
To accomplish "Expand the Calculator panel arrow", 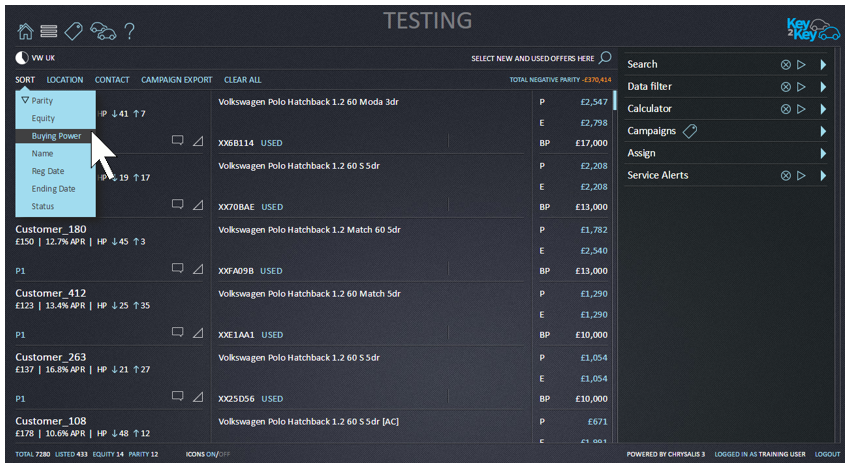I will pyautogui.click(x=823, y=109).
